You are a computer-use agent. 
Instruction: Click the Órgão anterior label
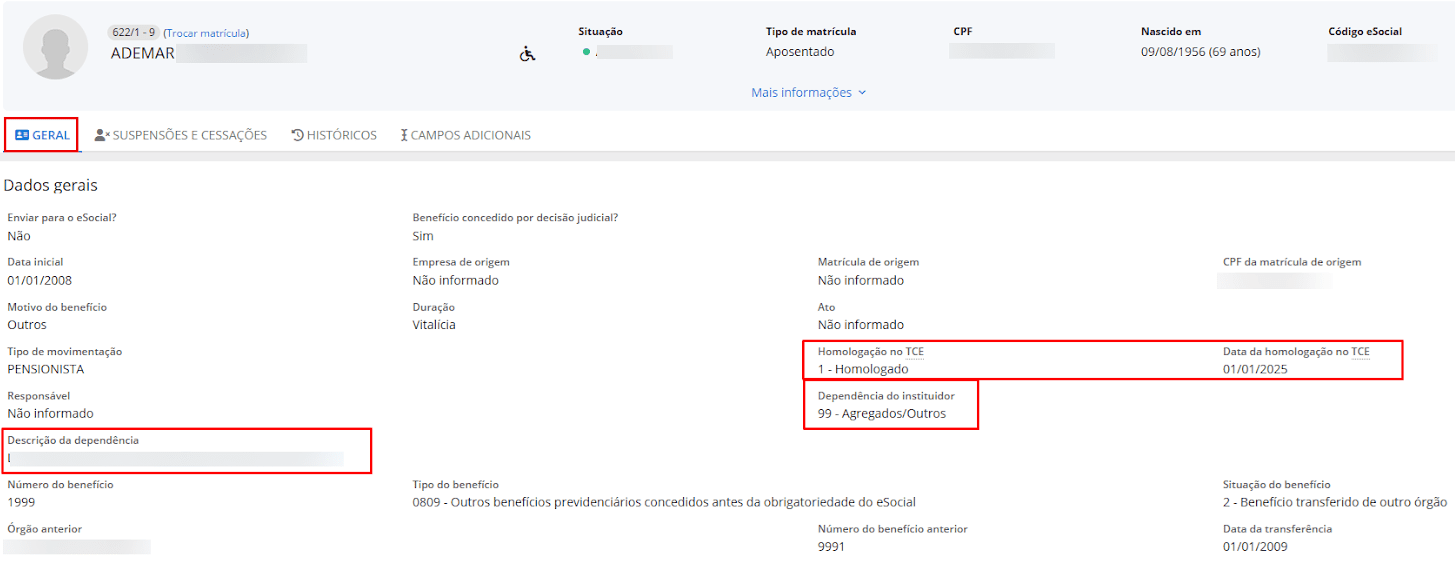(45, 529)
